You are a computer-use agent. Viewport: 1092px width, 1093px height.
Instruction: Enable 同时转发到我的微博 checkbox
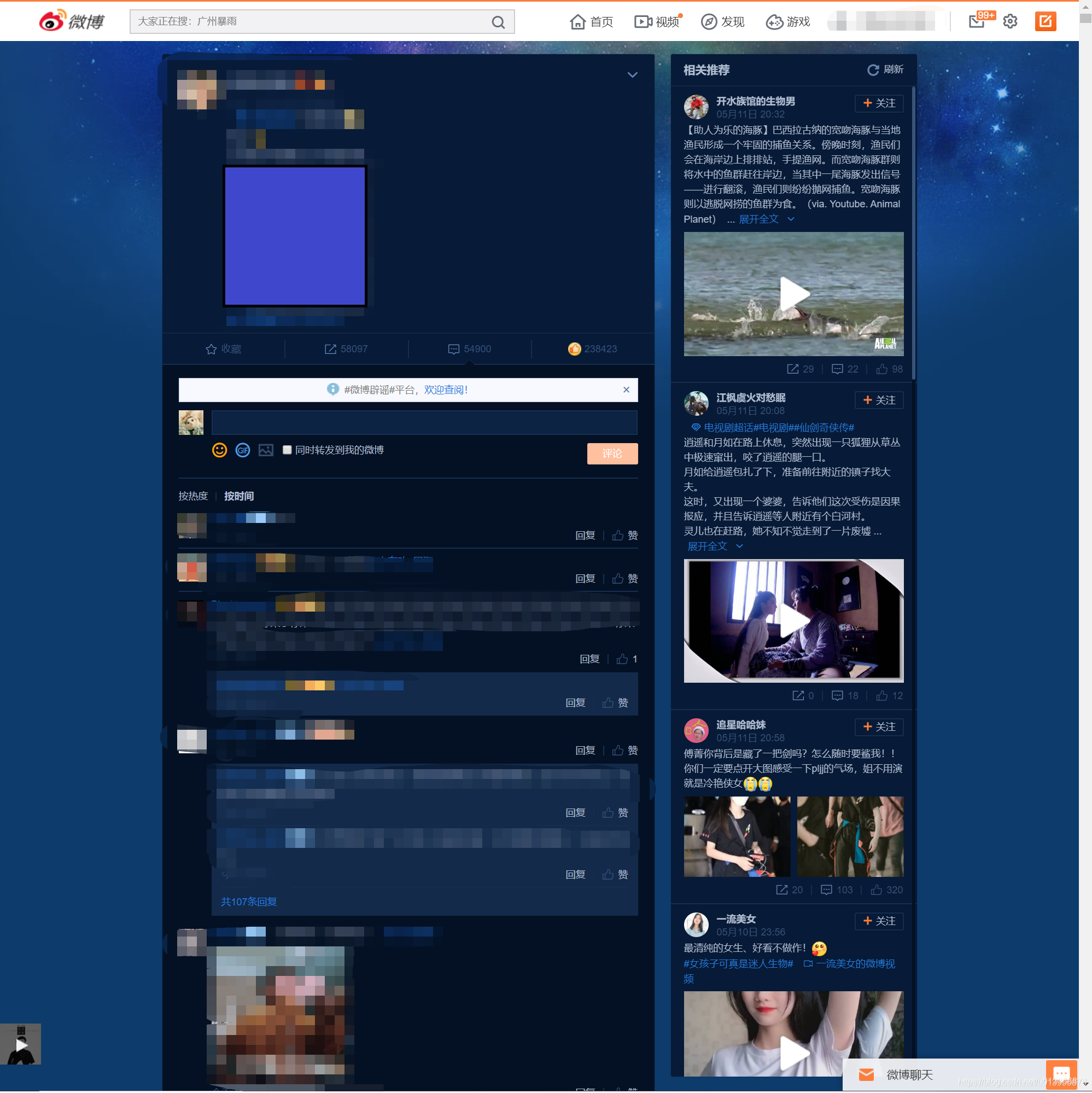pos(287,450)
